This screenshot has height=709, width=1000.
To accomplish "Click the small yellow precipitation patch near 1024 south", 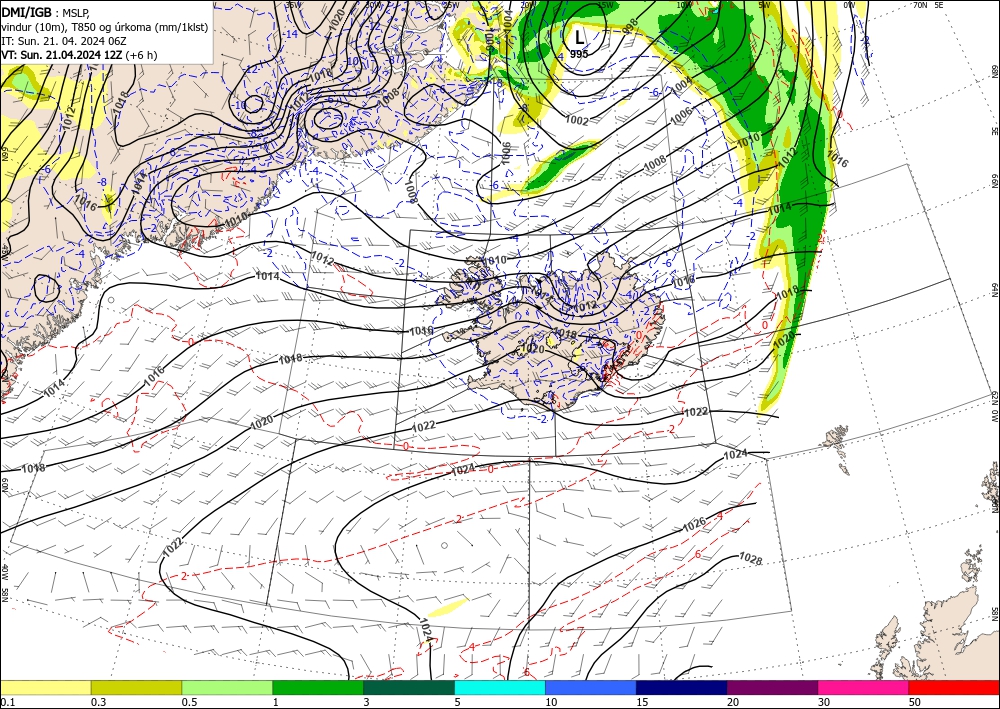I will pos(447,607).
